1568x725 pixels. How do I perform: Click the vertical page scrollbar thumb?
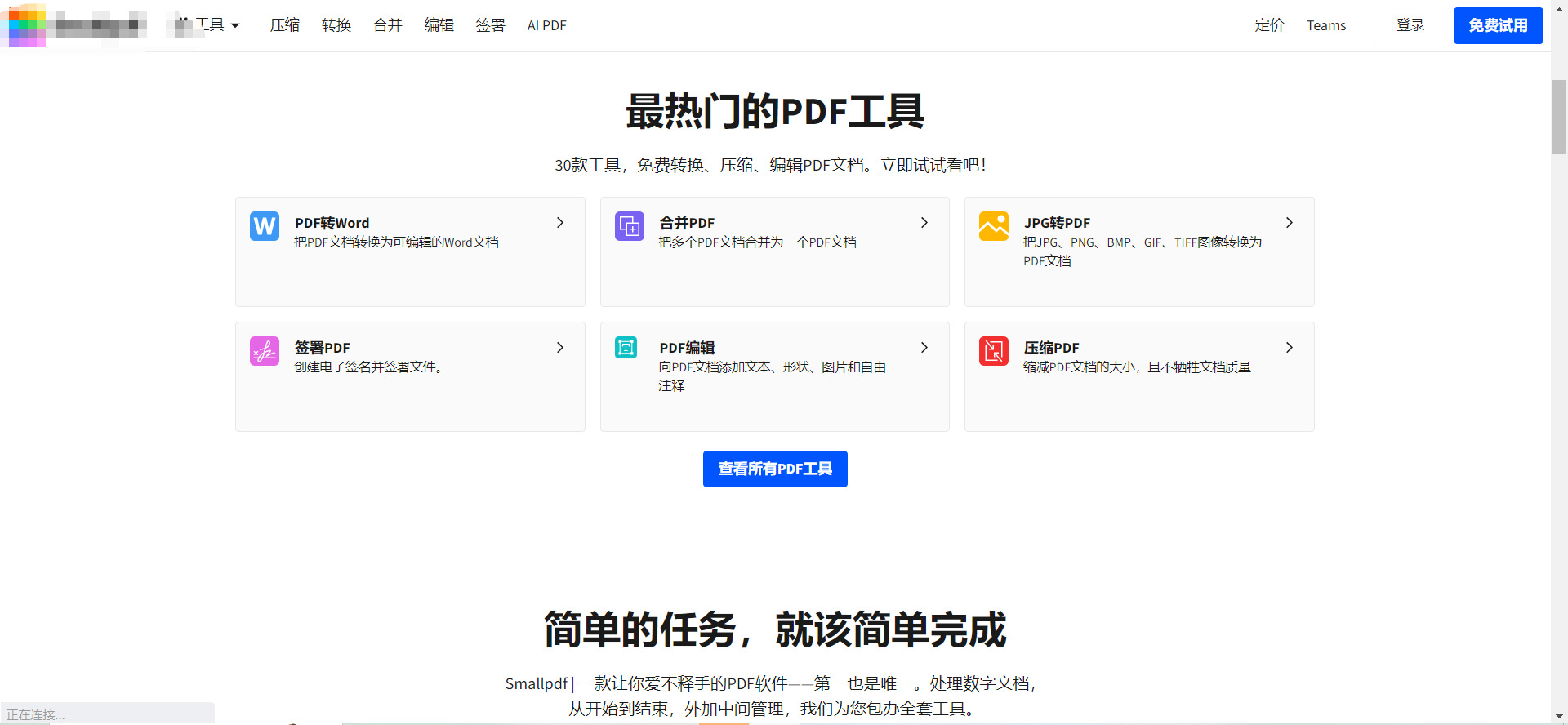click(1559, 117)
